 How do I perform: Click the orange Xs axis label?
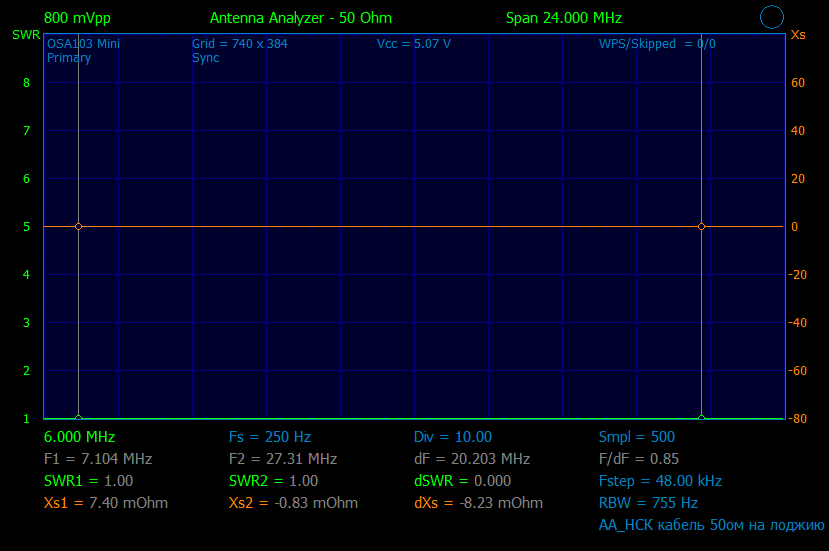tap(798, 35)
